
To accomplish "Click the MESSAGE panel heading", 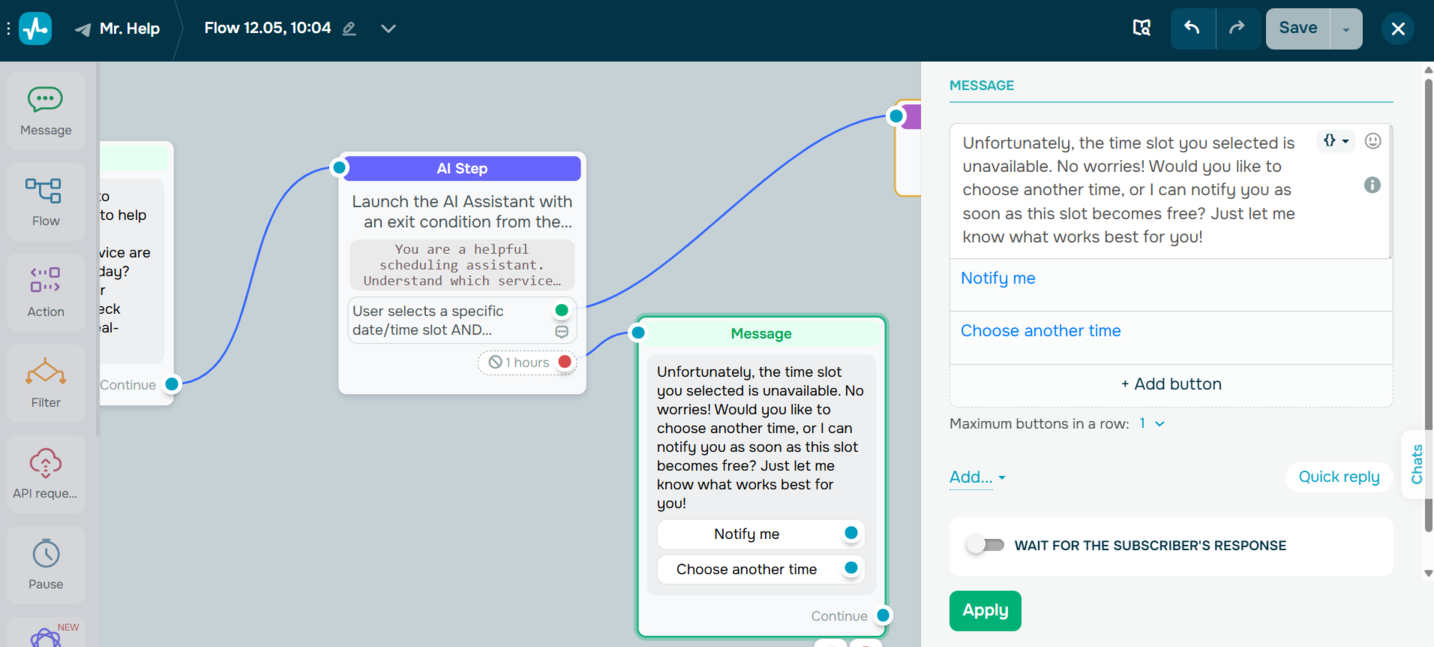I will point(981,85).
